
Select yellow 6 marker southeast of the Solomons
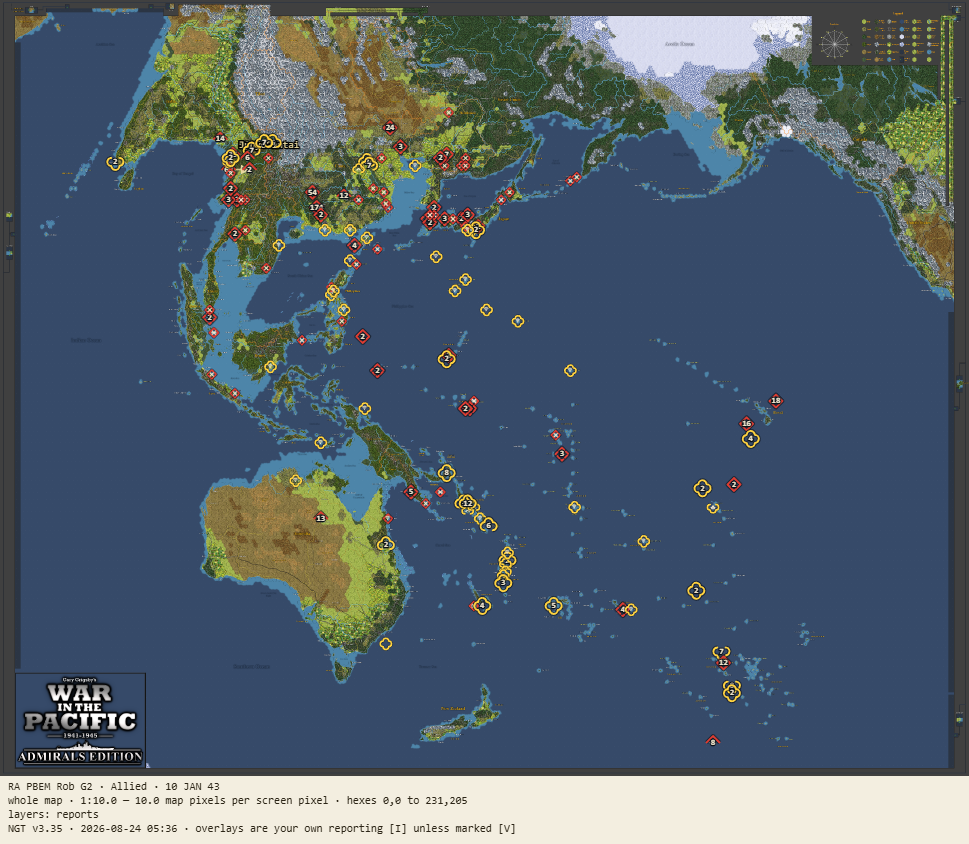(x=488, y=525)
